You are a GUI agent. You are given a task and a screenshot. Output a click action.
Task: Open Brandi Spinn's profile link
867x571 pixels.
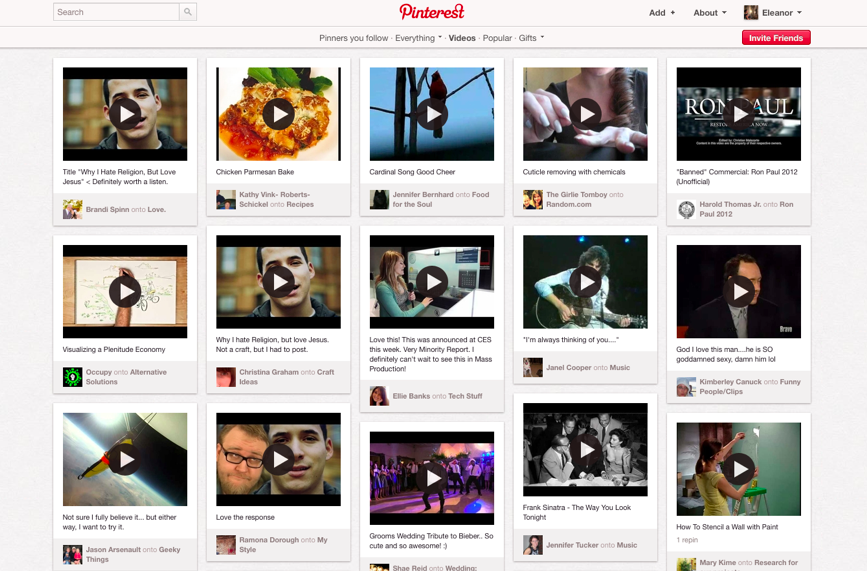coord(107,209)
